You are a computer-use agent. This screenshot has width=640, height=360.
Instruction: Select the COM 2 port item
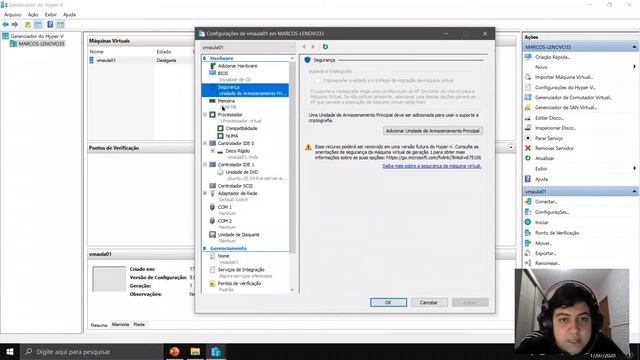[224, 221]
